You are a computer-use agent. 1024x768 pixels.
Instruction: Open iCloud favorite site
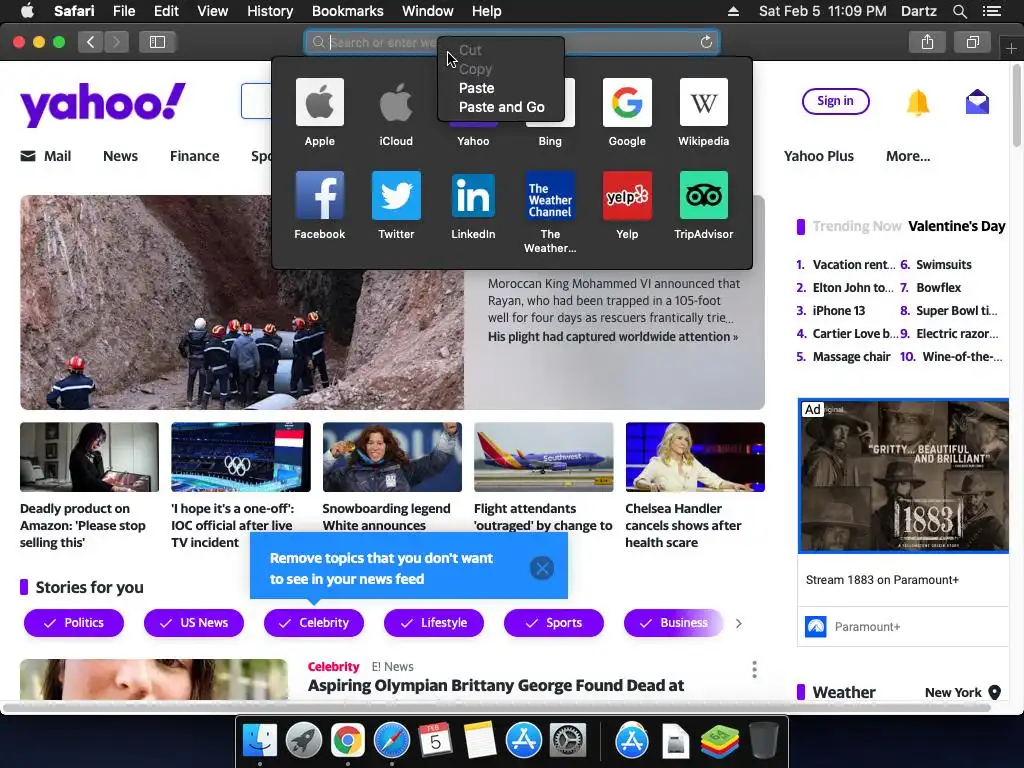(x=396, y=103)
